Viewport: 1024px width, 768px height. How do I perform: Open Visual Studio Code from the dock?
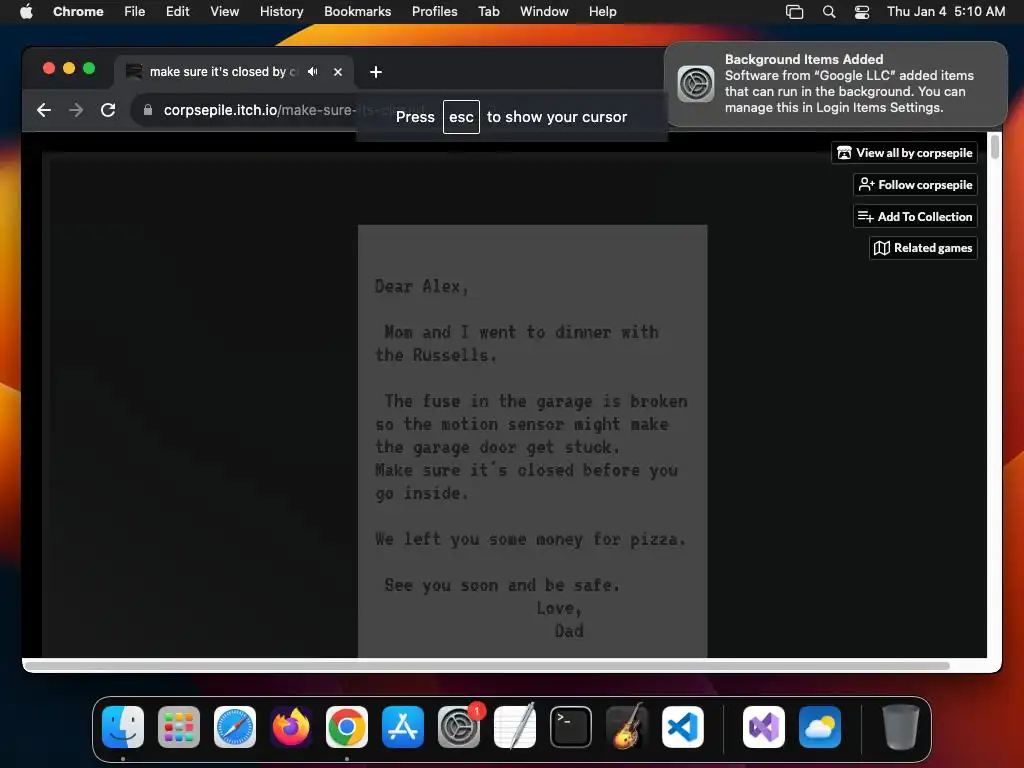[x=682, y=727]
